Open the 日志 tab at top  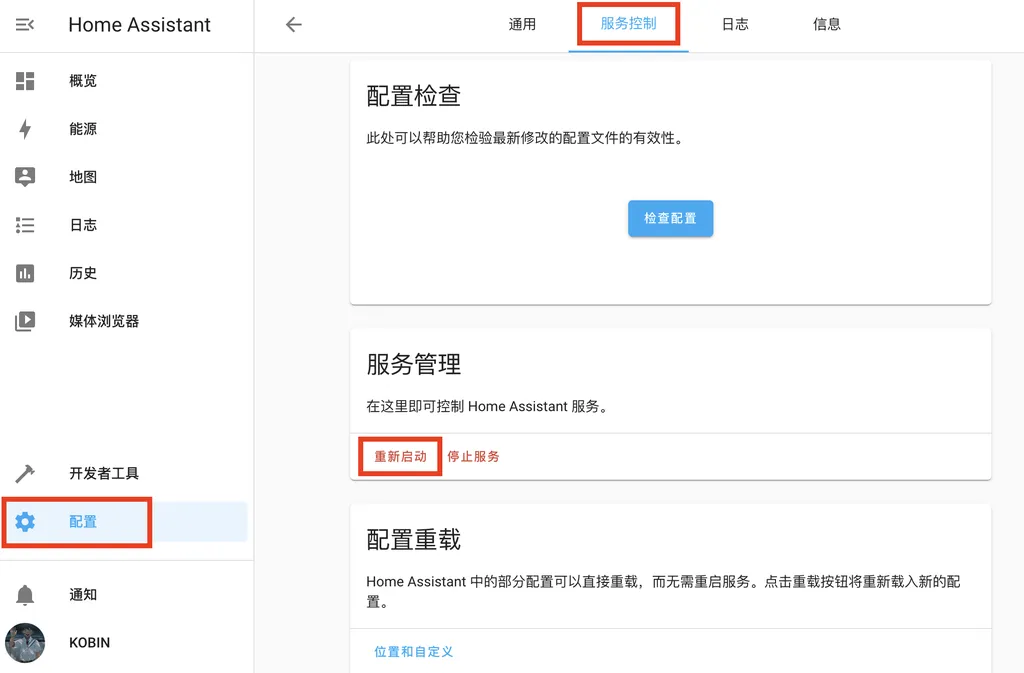(735, 24)
